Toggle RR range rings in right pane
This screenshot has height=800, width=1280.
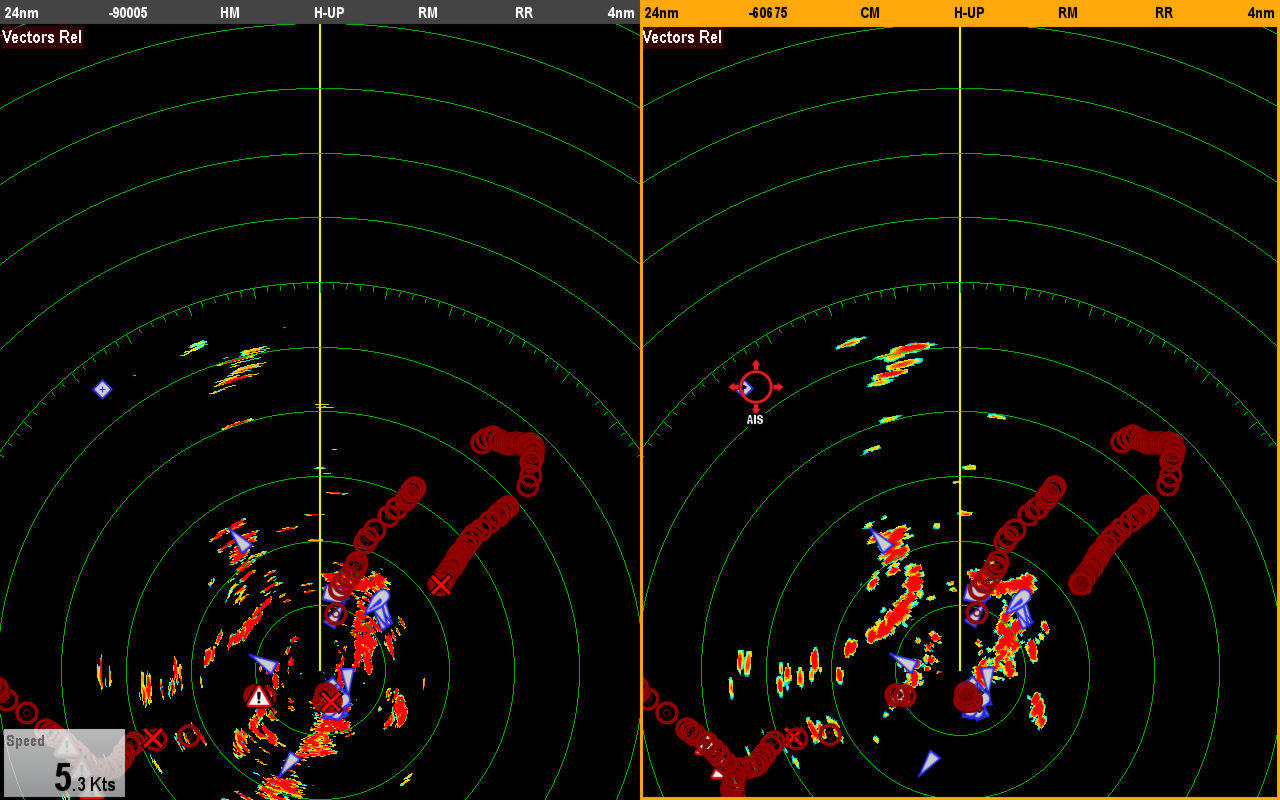[x=1163, y=13]
